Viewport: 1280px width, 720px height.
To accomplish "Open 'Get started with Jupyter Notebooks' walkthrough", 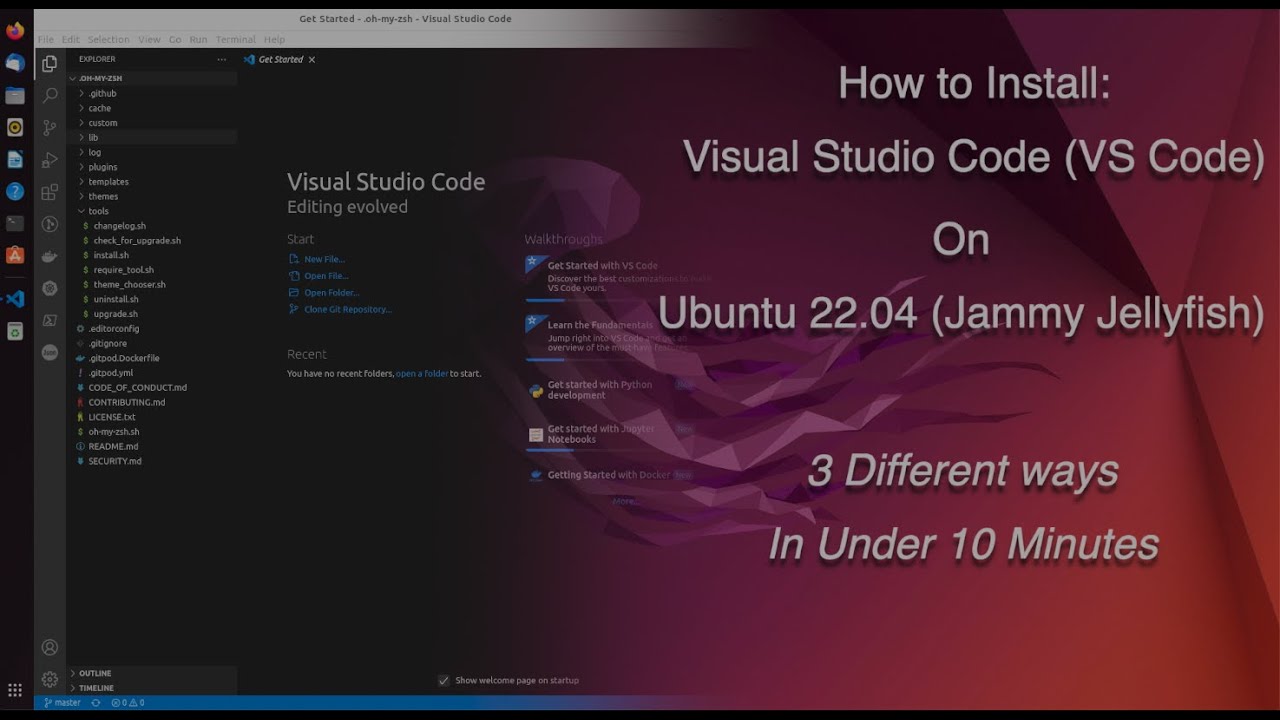I will 610,434.
